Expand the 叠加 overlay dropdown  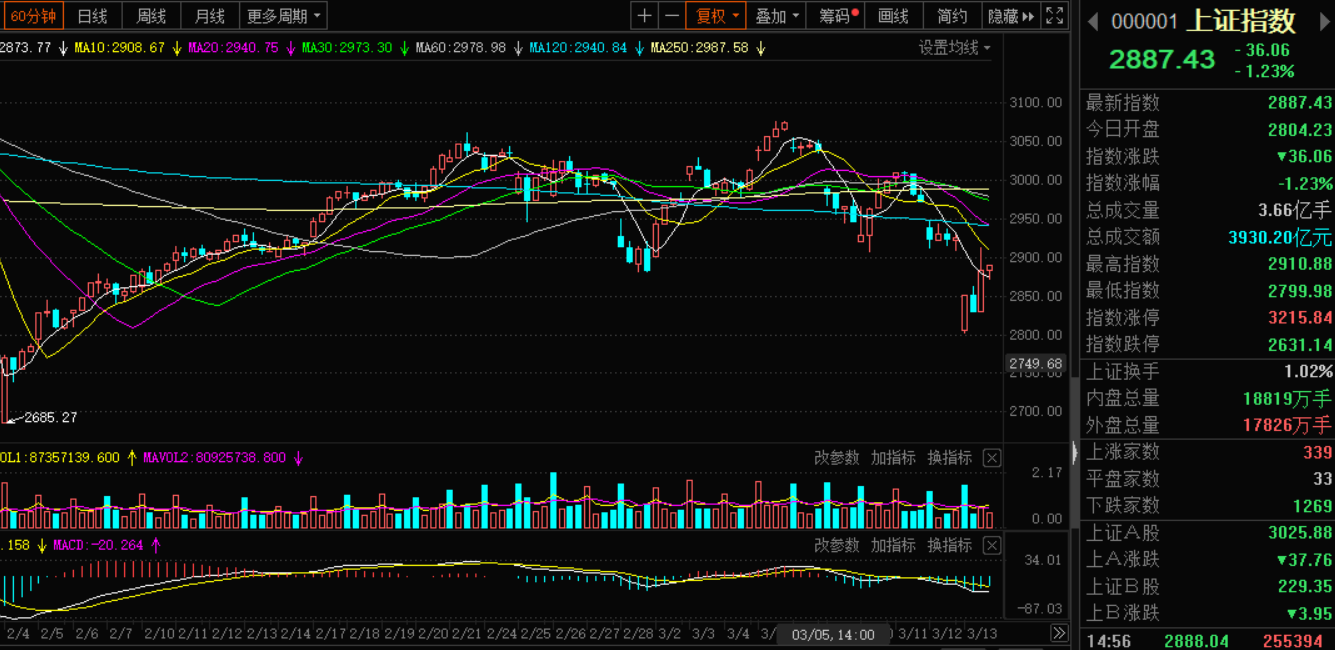(x=778, y=16)
